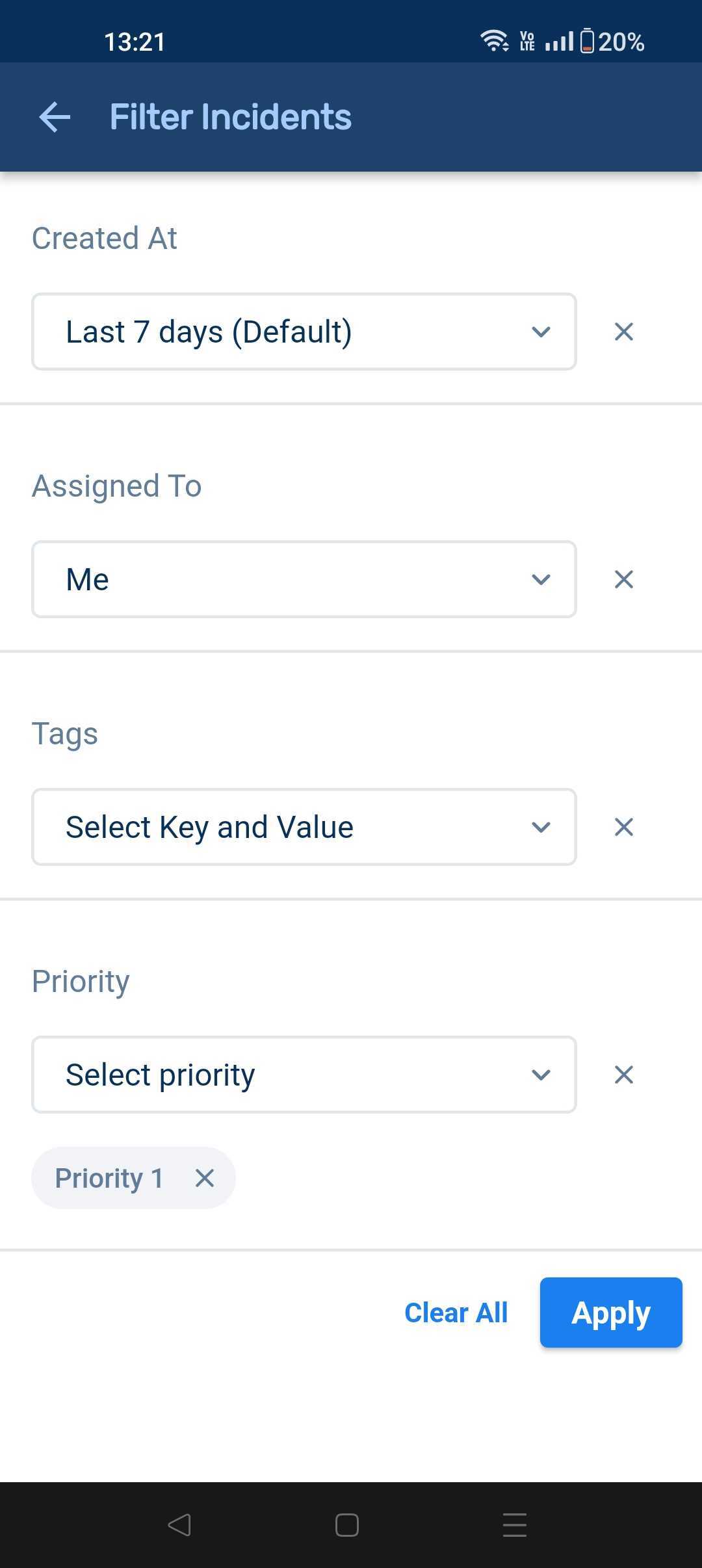Tap the chevron in the Tags field
Screen dimensions: 702x1568
[541, 827]
